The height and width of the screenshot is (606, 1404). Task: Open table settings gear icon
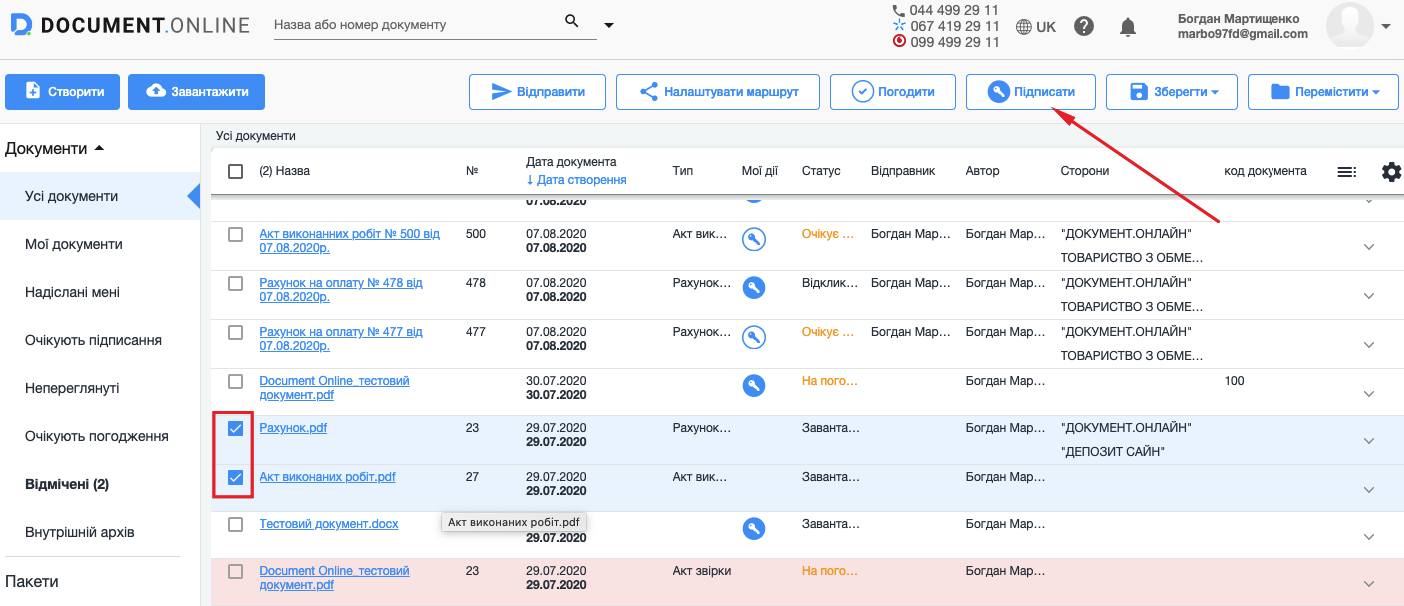[1391, 172]
